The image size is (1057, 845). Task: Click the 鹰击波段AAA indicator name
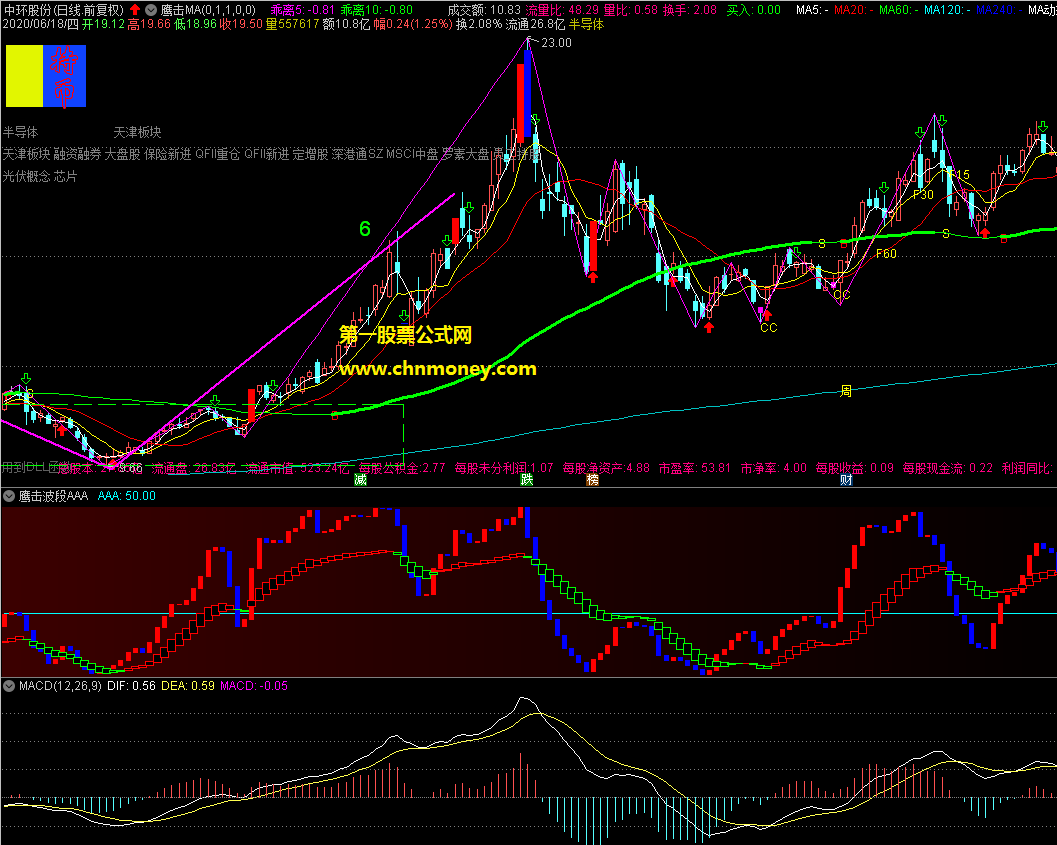(53, 496)
